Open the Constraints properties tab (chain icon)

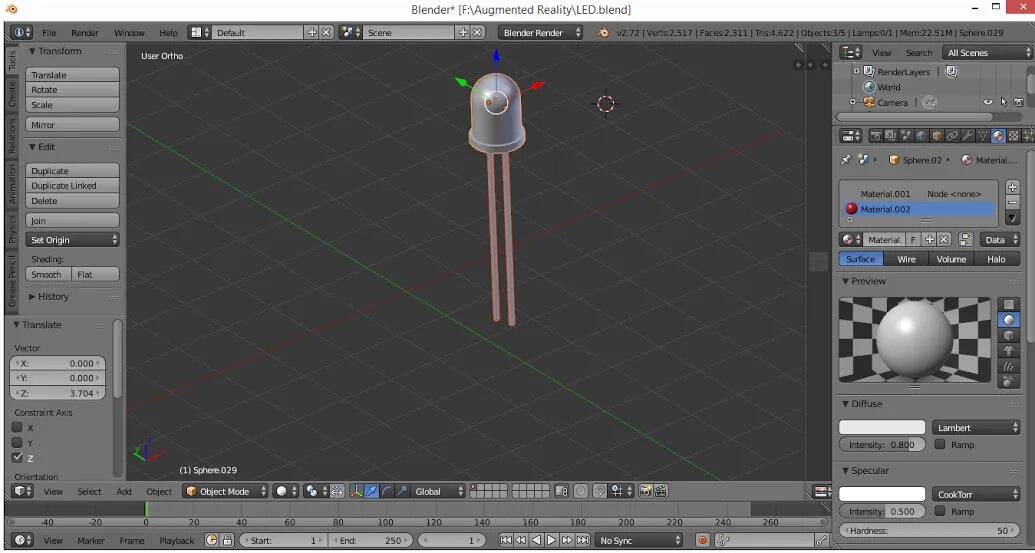(952, 136)
